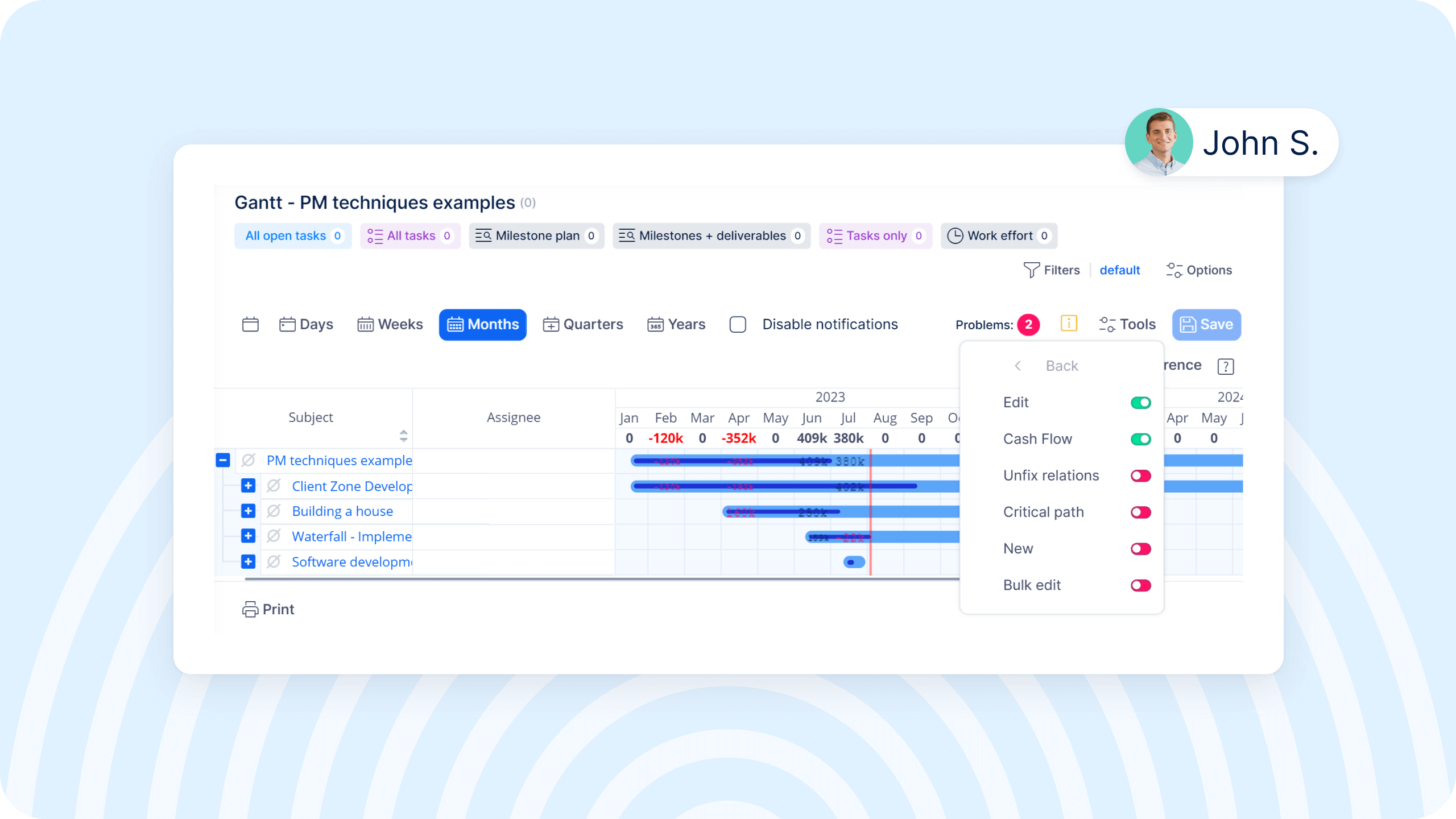Enable the Critical path toggle
Image resolution: width=1456 pixels, height=819 pixels.
pos(1140,512)
